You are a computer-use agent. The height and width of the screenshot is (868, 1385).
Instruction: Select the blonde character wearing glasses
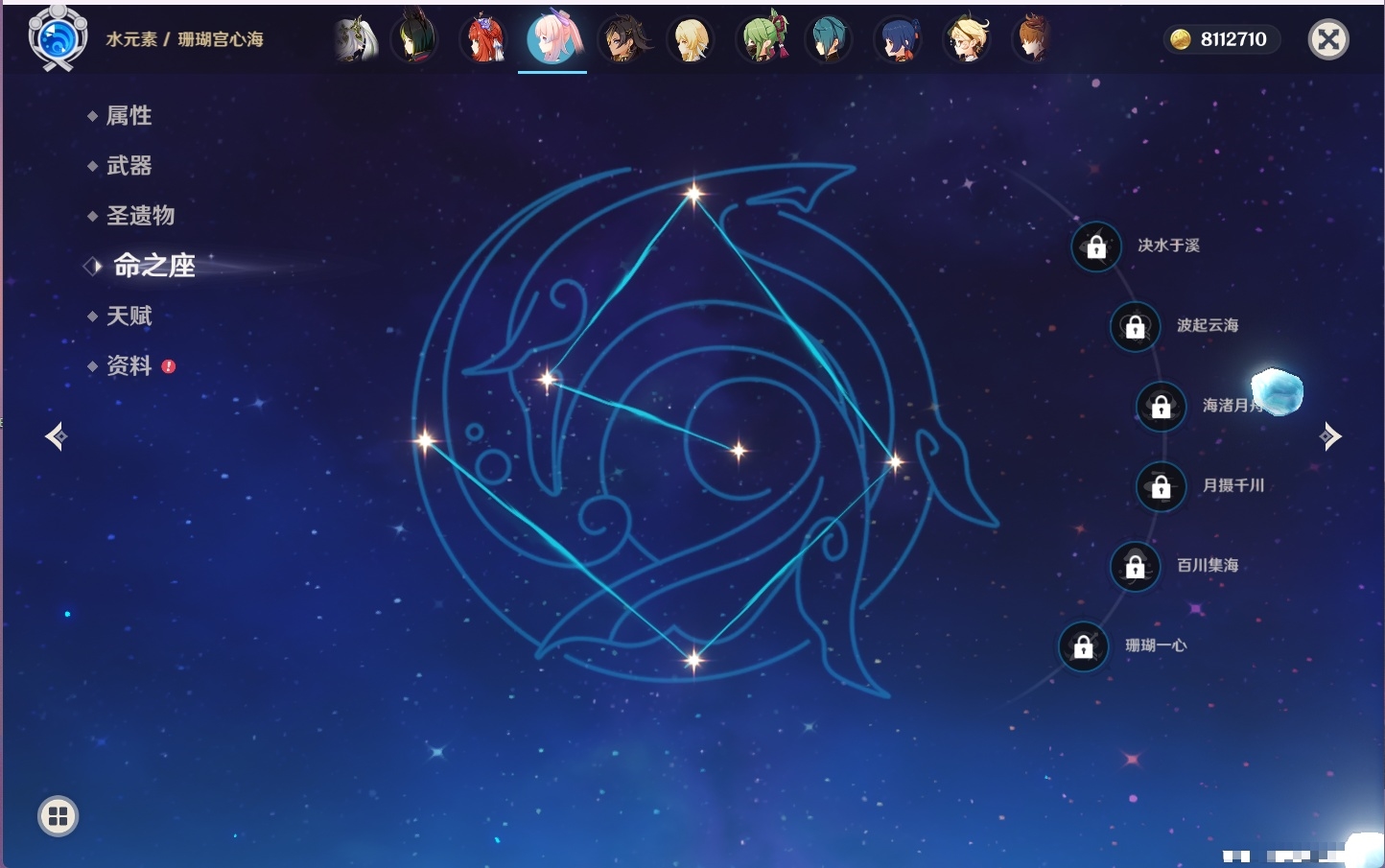tap(967, 39)
